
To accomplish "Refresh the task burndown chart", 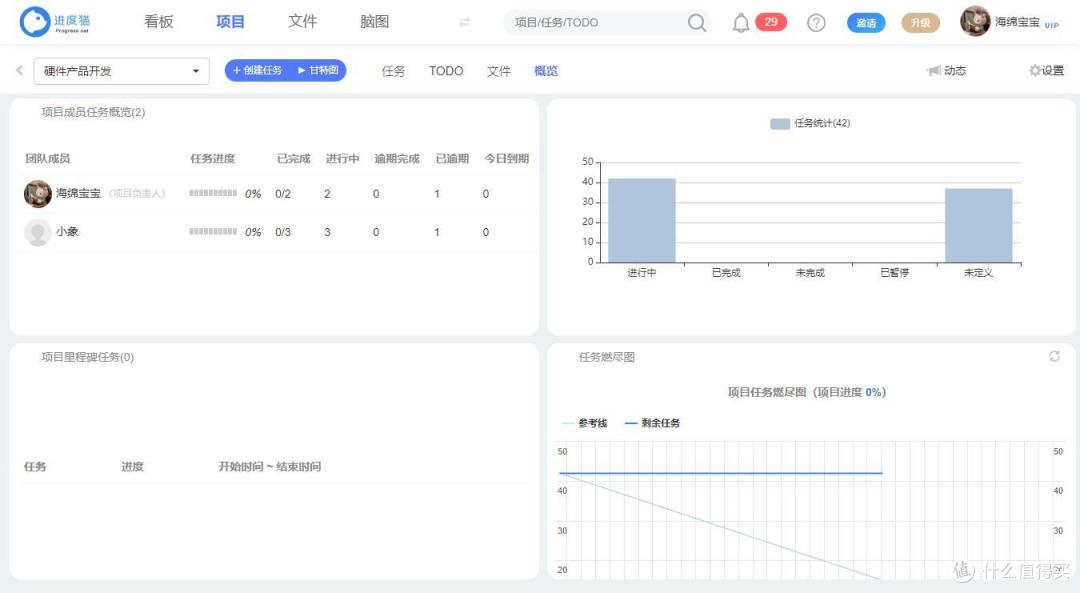I will (x=1054, y=356).
